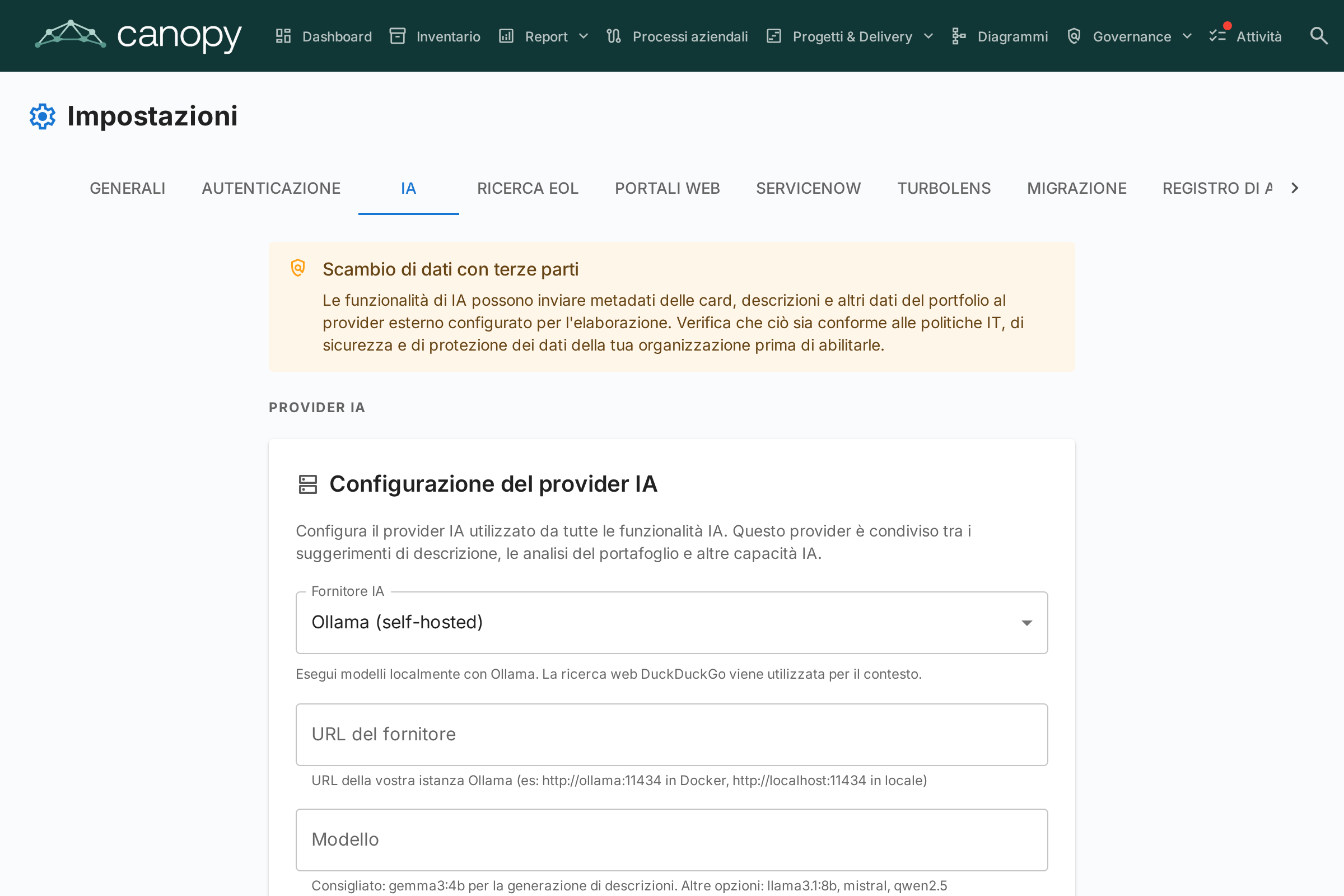The image size is (1344, 896).
Task: Click the Canopy logo
Action: (x=138, y=36)
